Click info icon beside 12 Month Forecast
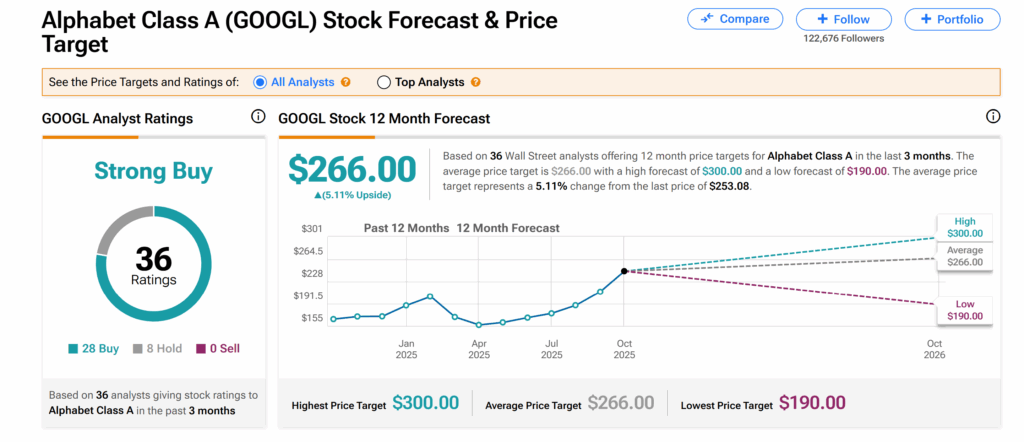Screen dimensions: 1024x442 tap(993, 118)
